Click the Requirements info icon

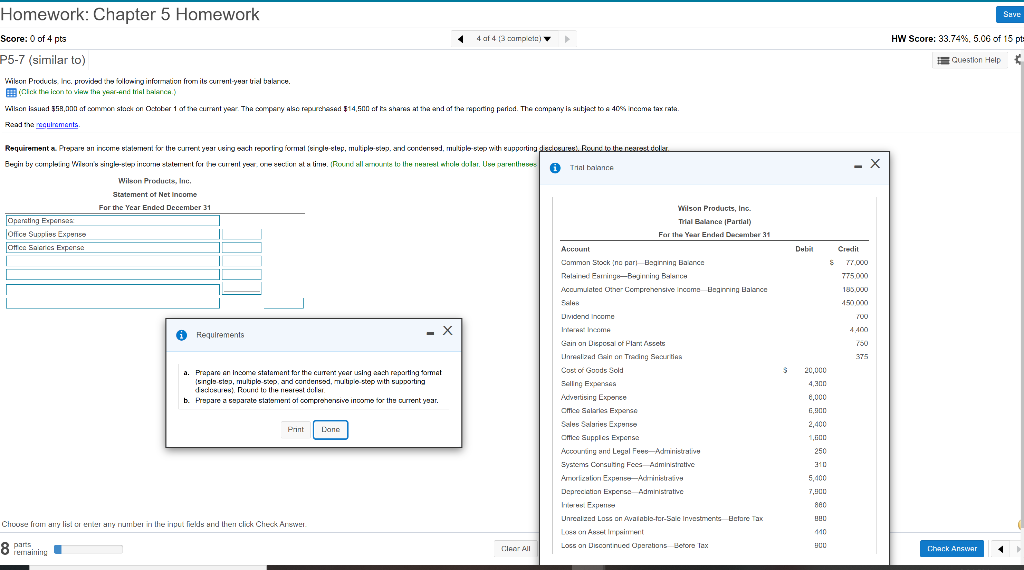182,335
